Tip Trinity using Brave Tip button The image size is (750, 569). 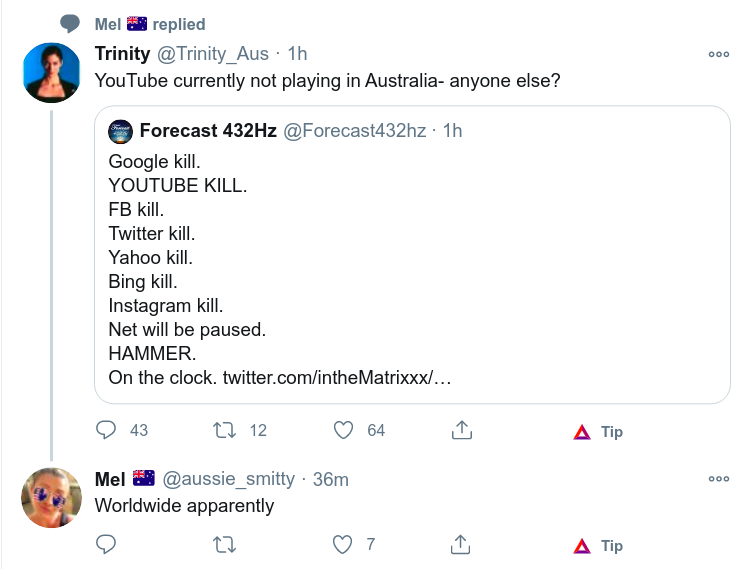[x=598, y=432]
